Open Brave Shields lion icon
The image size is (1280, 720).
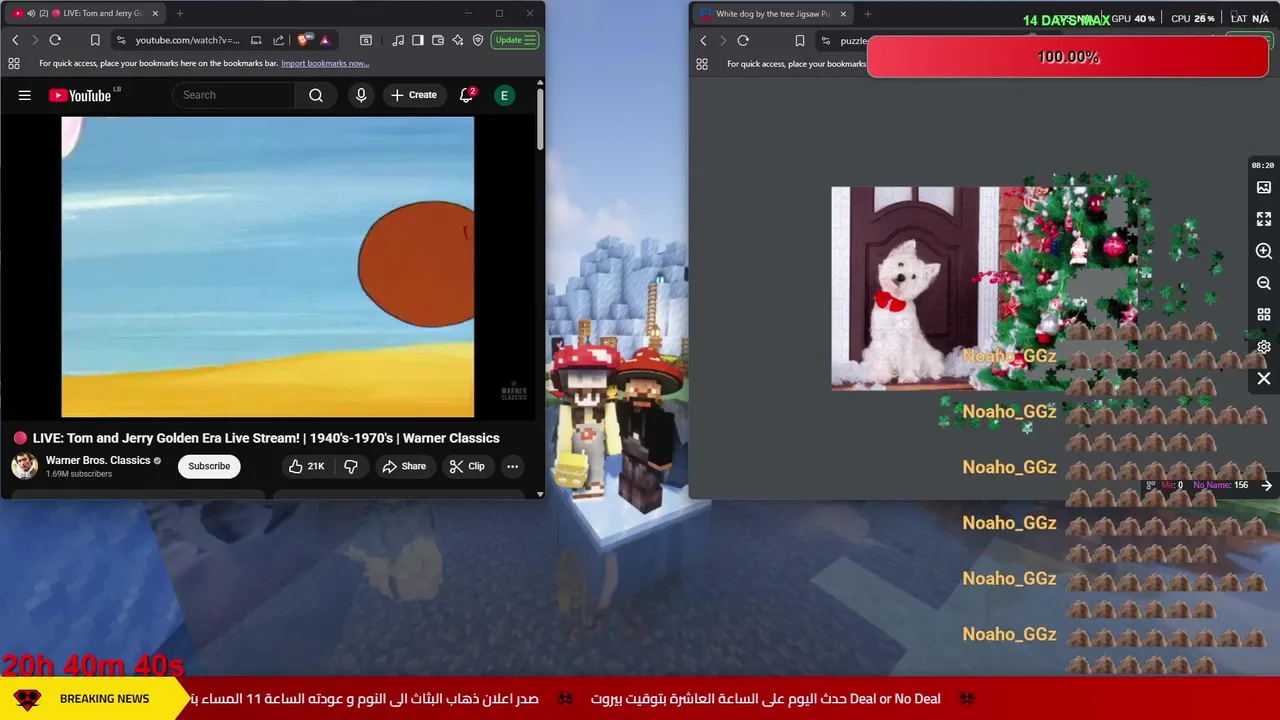pyautogui.click(x=304, y=40)
